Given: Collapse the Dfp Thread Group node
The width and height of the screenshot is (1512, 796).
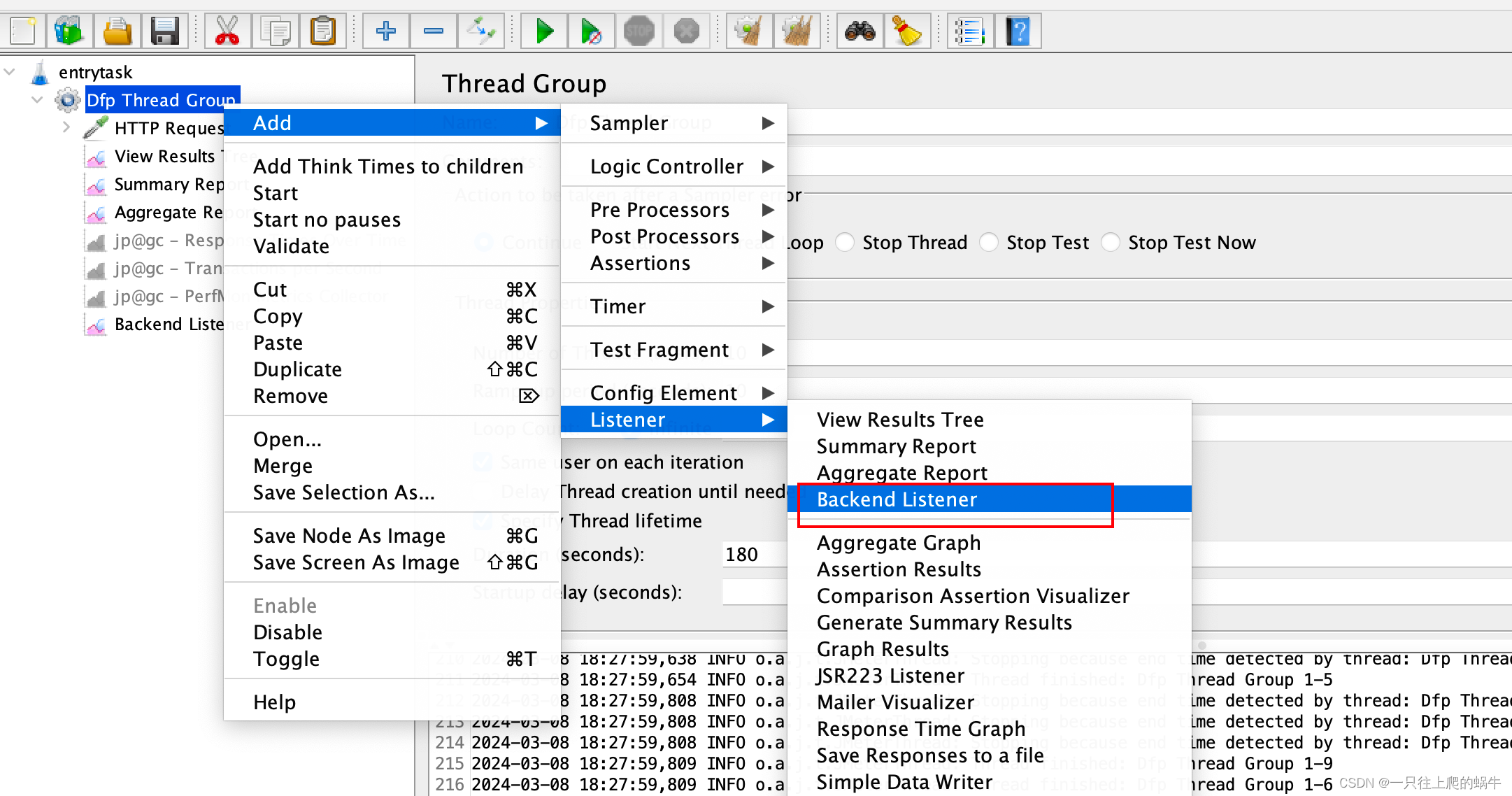Looking at the screenshot, I should 38,100.
